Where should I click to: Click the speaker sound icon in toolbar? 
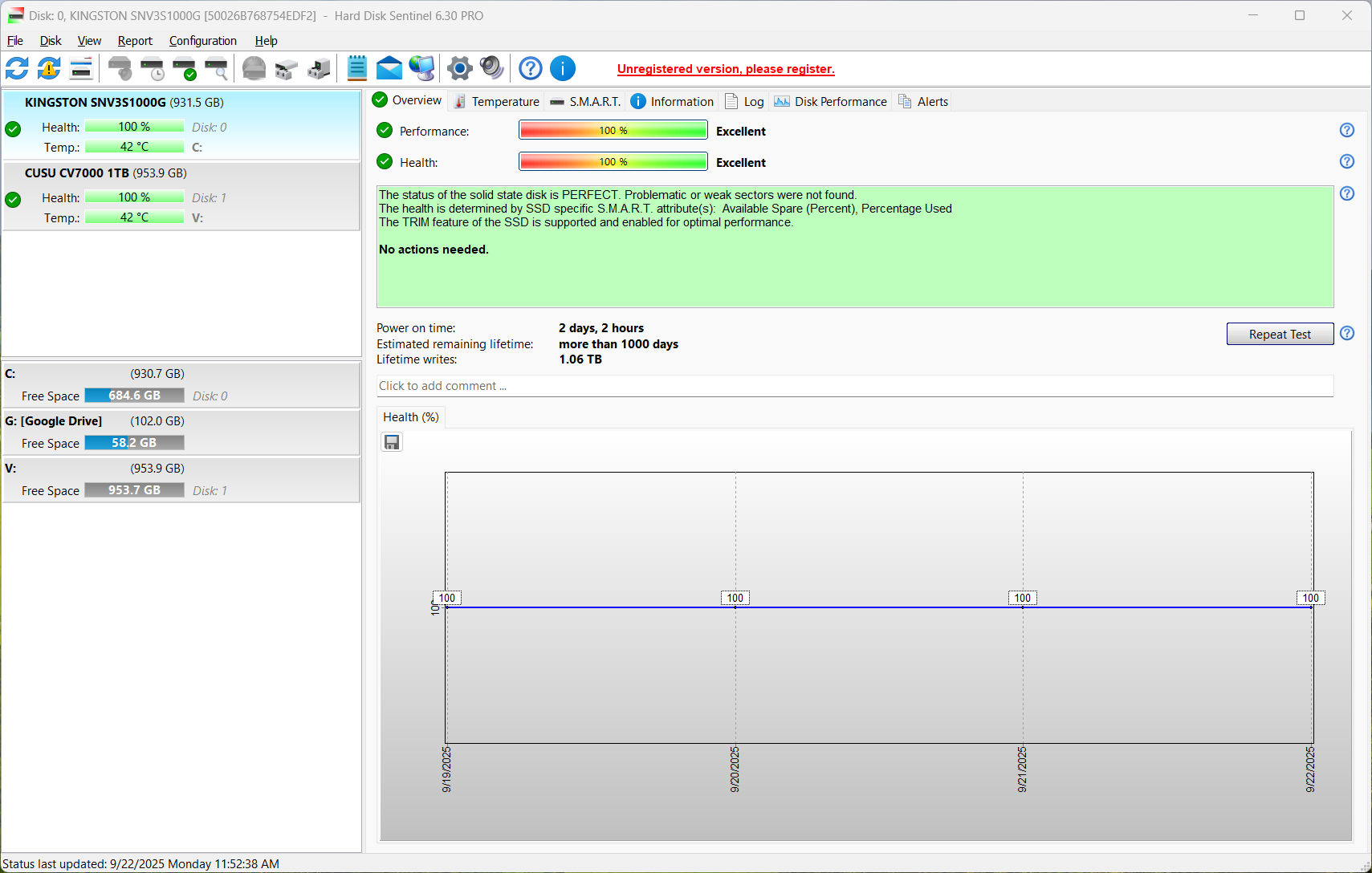coord(491,69)
